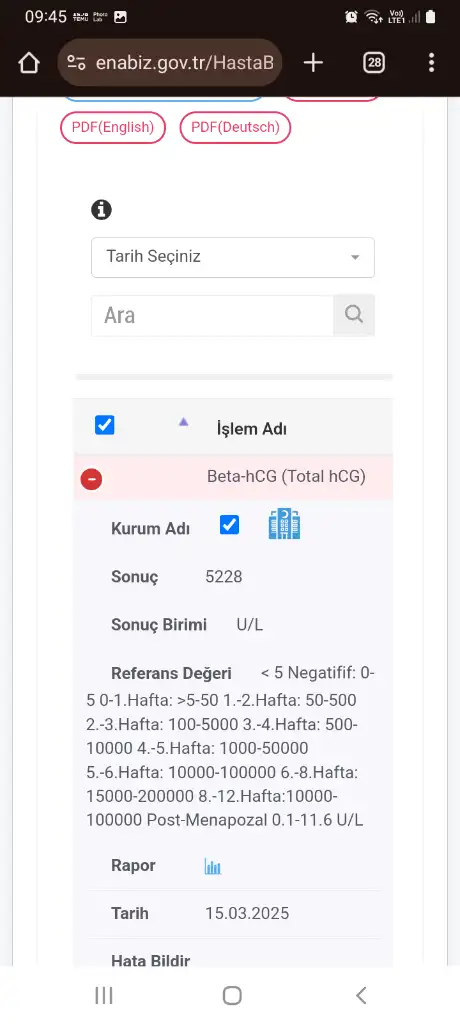Click the hospital building icon
Viewport: 460px width, 1024px height.
pyautogui.click(x=284, y=524)
